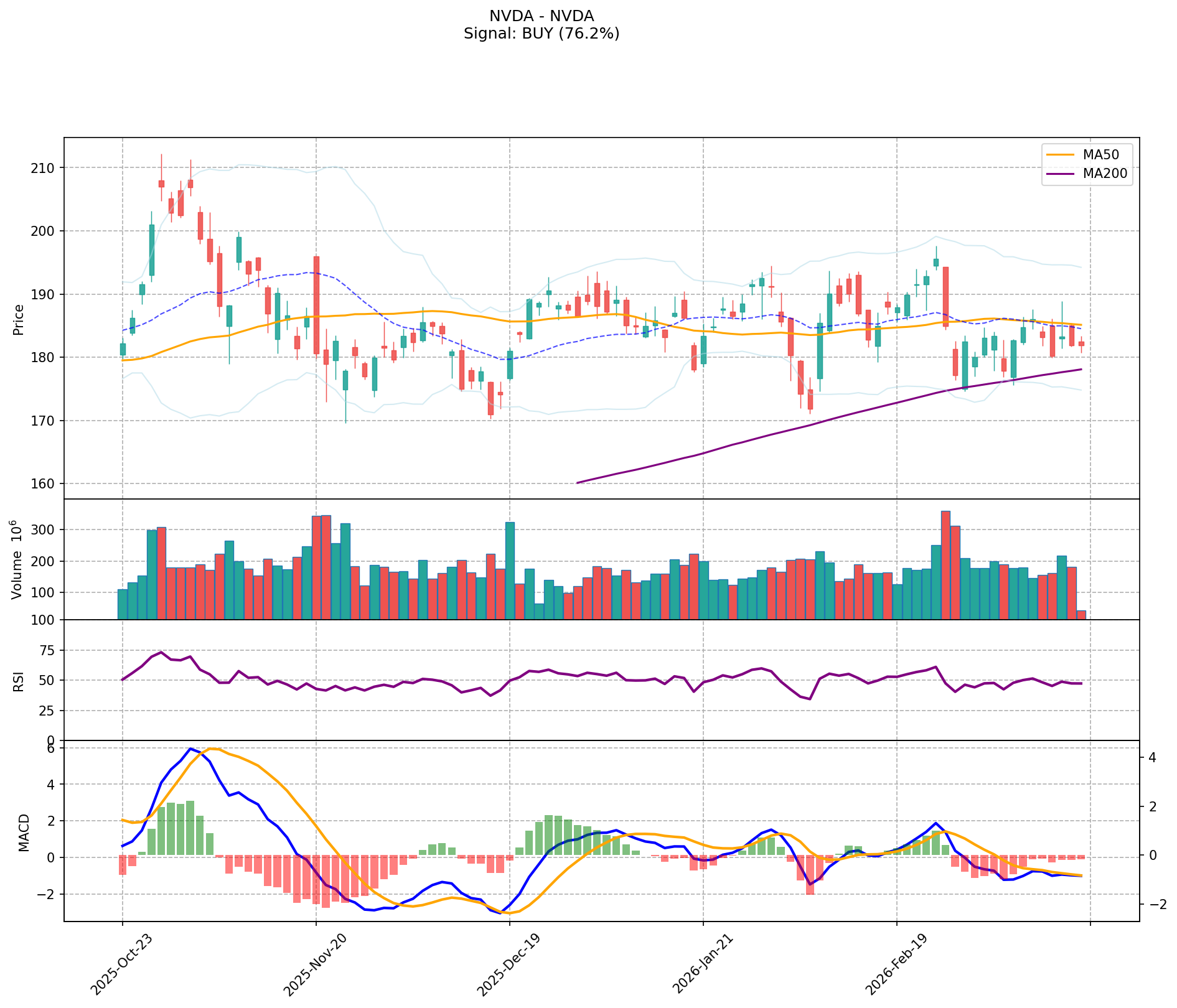Click the NVDA - NVDA chart title
This screenshot has height=1008, width=1177.
point(541,16)
